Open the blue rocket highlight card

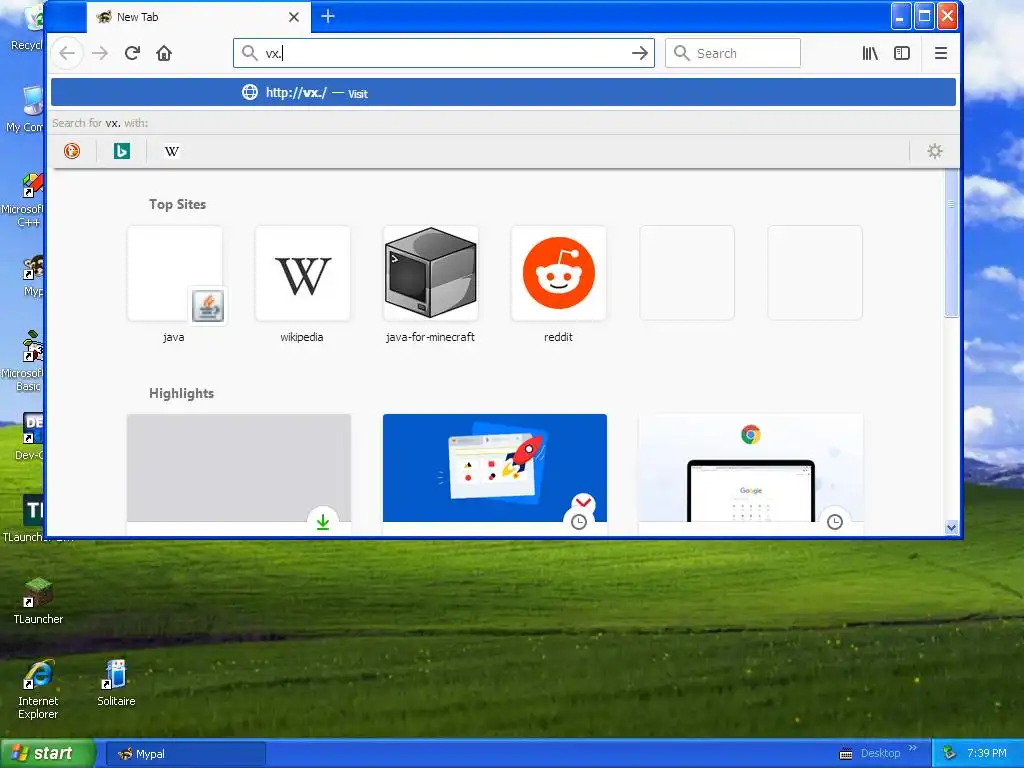[494, 473]
